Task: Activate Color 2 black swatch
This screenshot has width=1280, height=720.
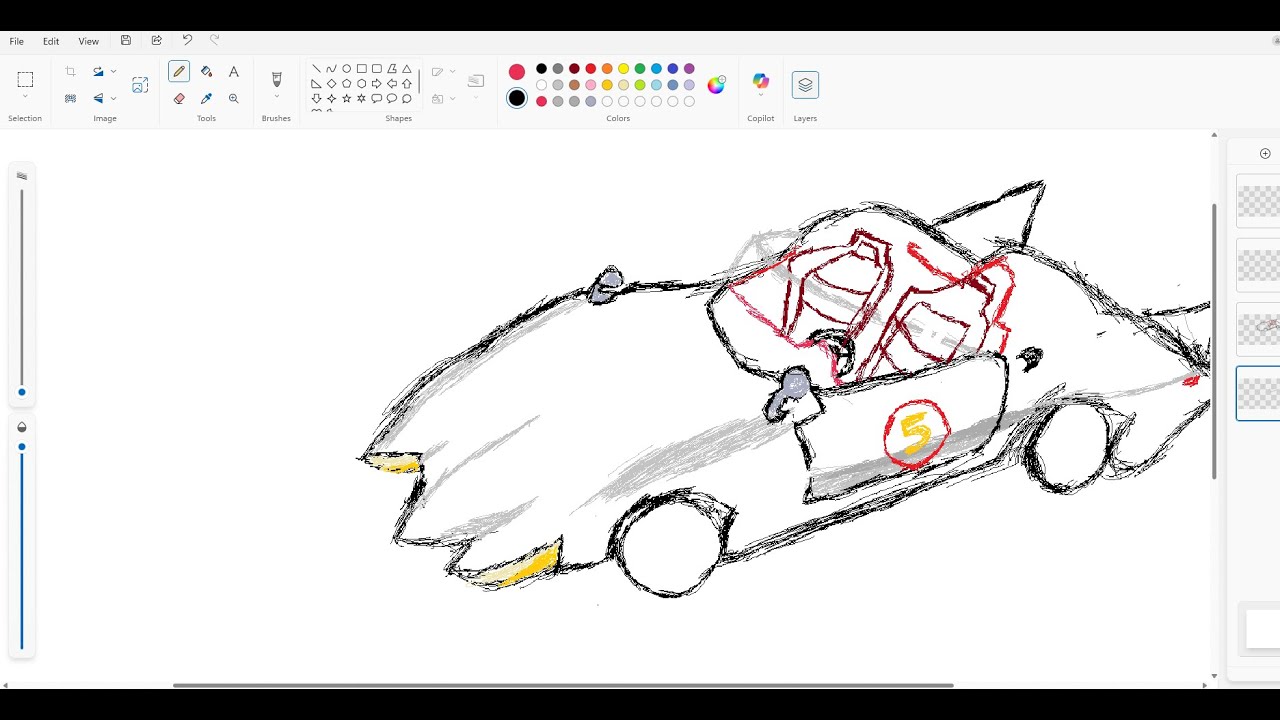Action: coord(517,98)
